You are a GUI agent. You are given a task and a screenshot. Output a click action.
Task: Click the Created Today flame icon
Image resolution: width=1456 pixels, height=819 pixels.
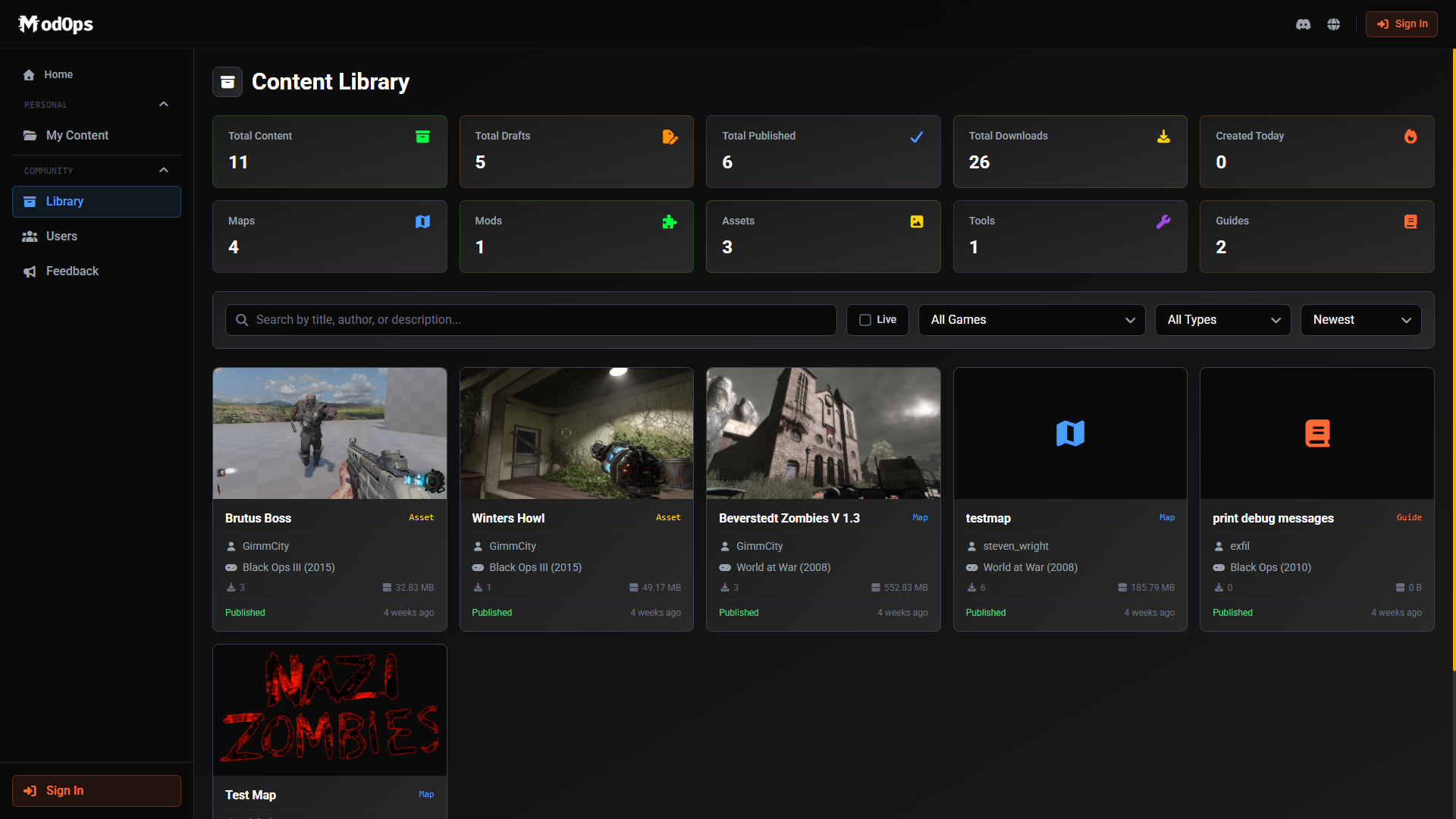[x=1410, y=136]
